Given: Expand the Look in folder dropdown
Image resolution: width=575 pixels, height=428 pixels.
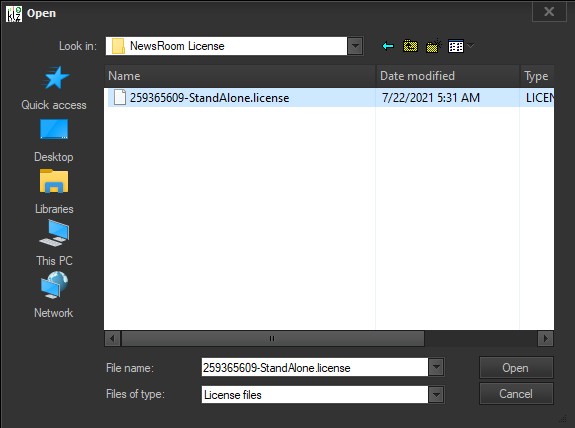Looking at the screenshot, I should coord(355,46).
